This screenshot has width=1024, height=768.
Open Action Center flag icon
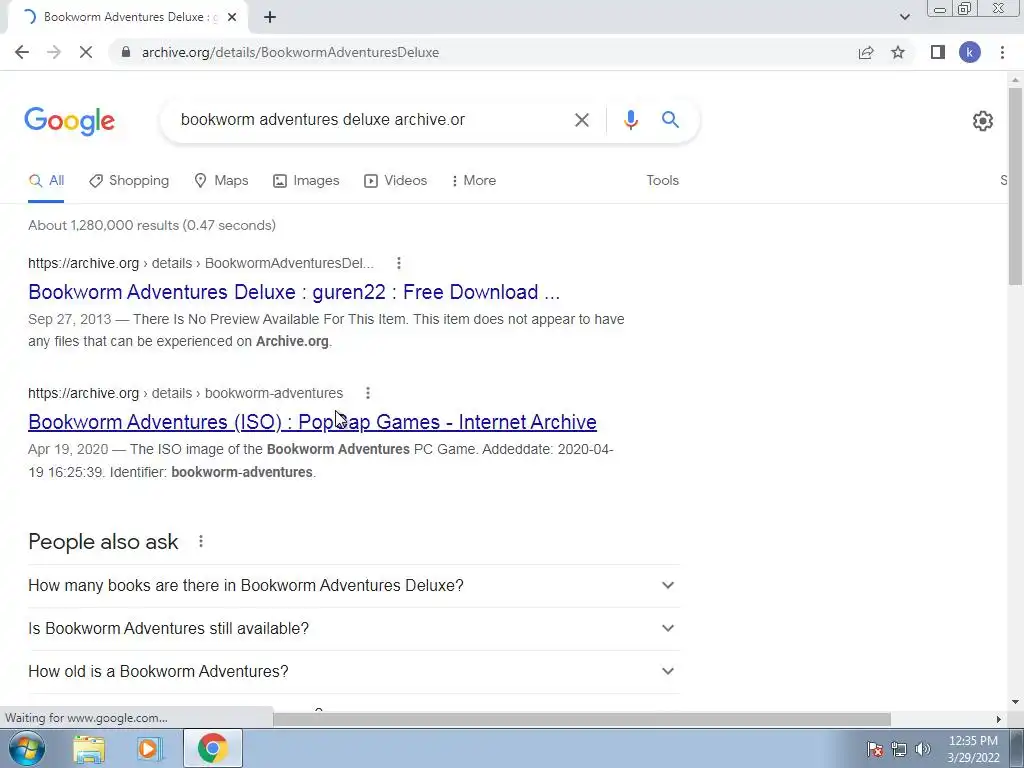point(875,749)
